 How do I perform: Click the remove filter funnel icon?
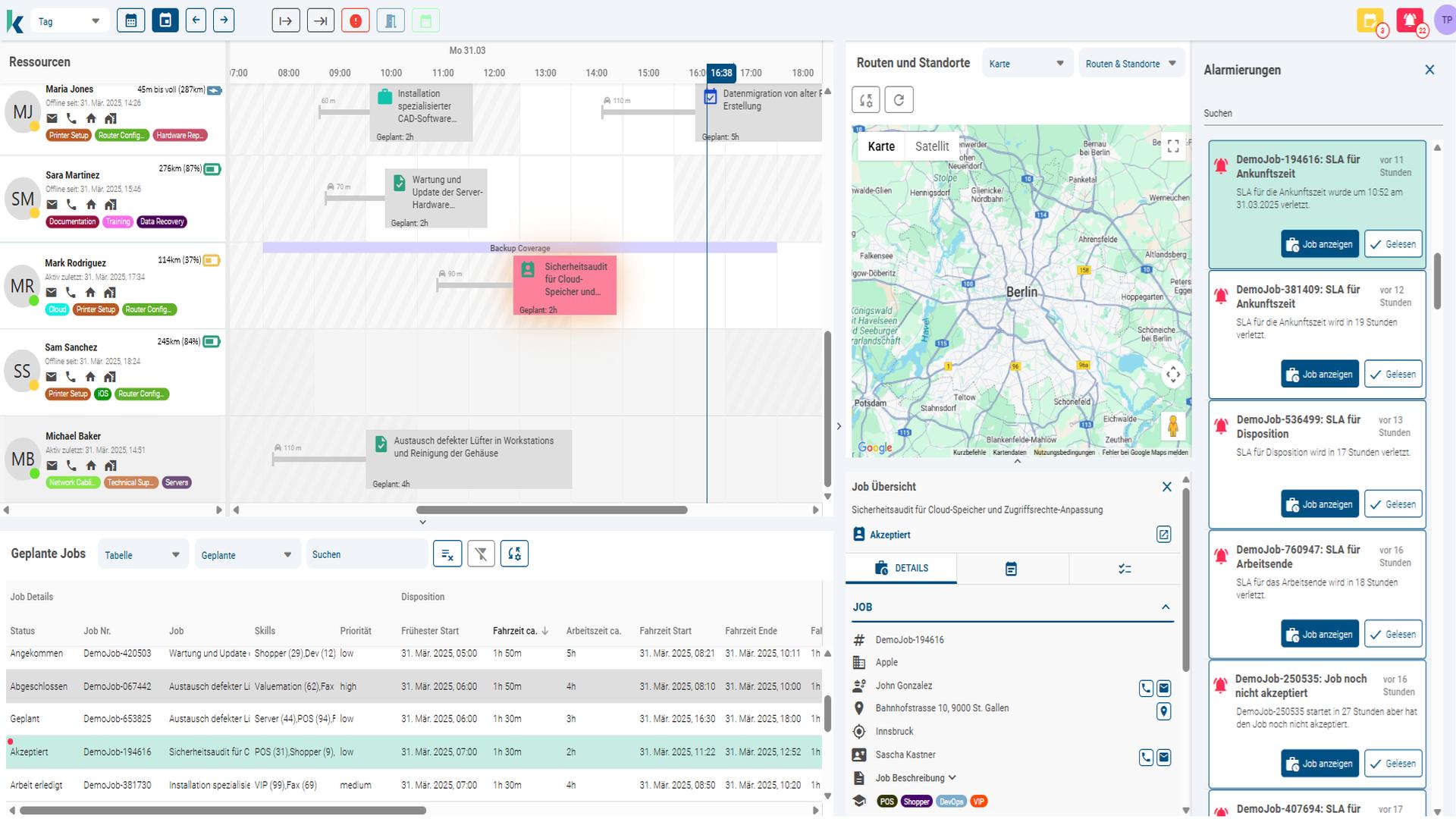coord(481,554)
